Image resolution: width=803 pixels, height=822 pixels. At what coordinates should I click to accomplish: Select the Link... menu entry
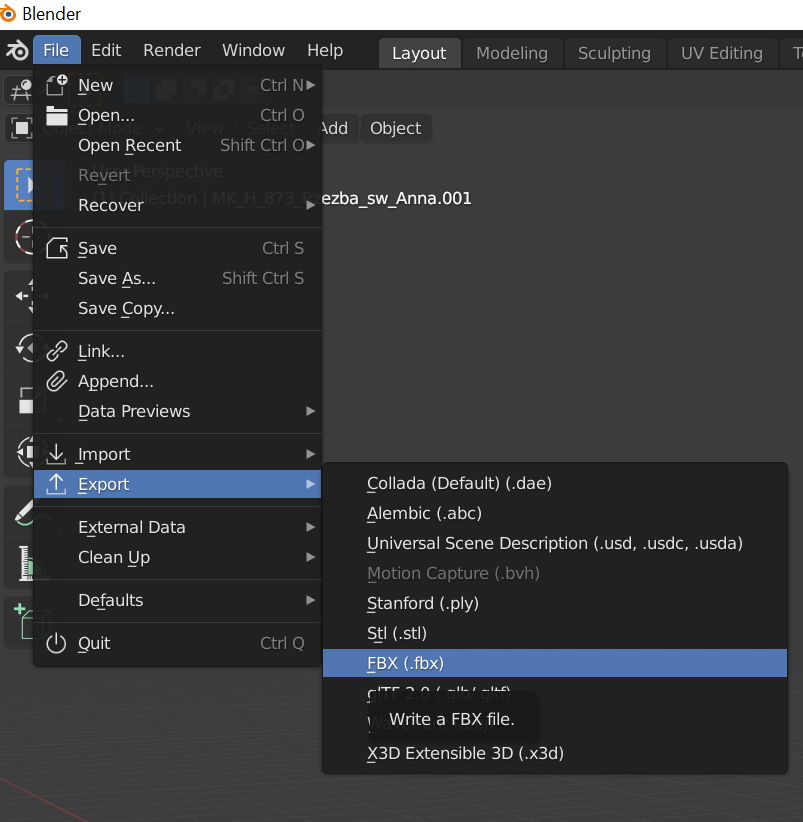click(178, 351)
